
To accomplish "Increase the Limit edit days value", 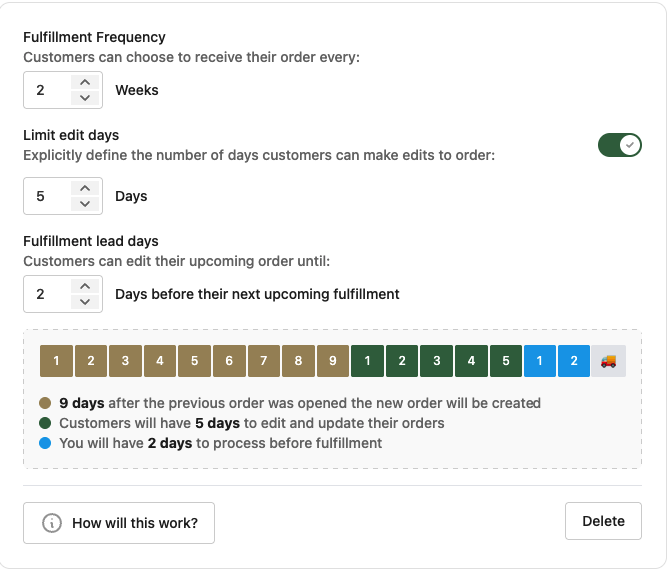I will [85, 189].
